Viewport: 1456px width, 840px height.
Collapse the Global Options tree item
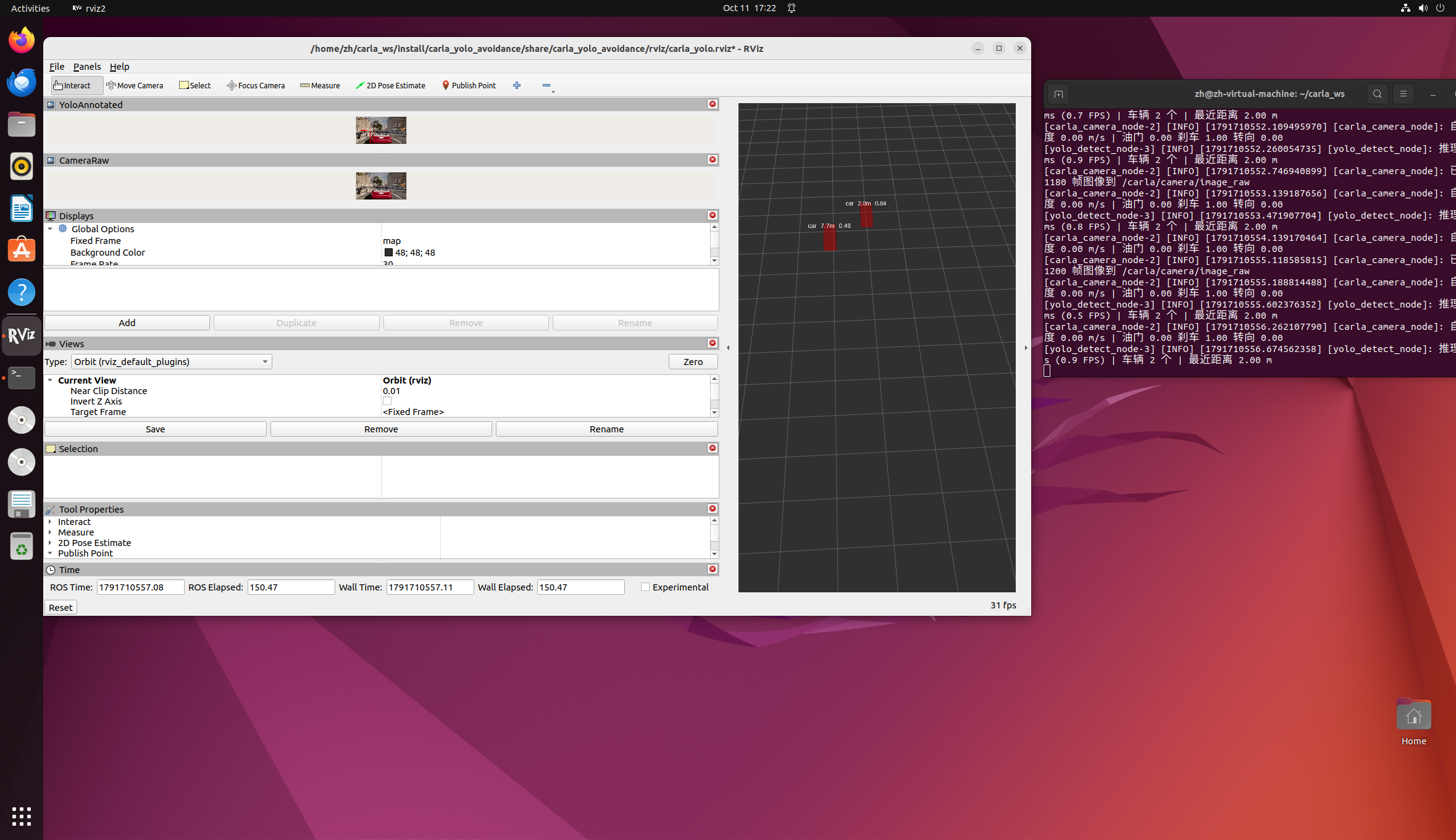[50, 229]
